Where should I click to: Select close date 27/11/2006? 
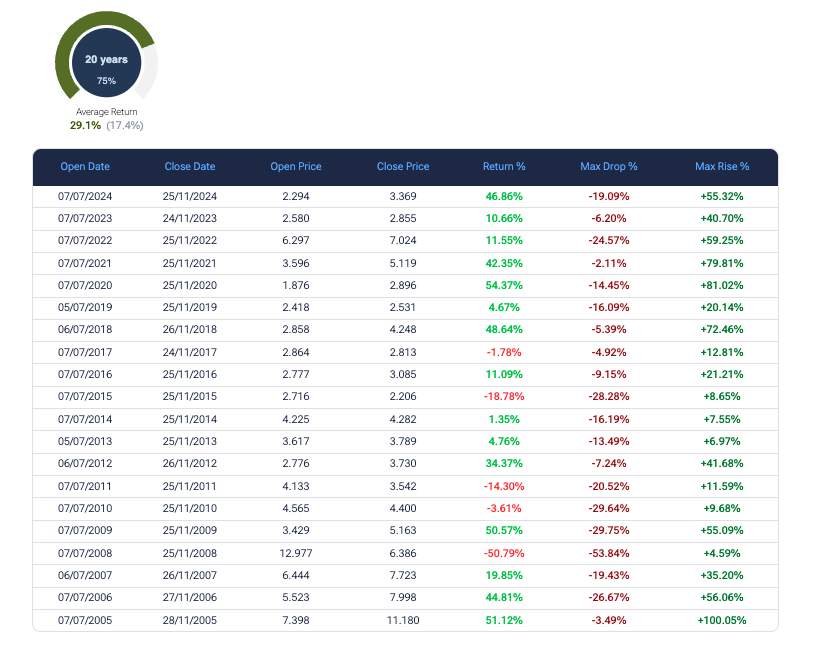[190, 597]
